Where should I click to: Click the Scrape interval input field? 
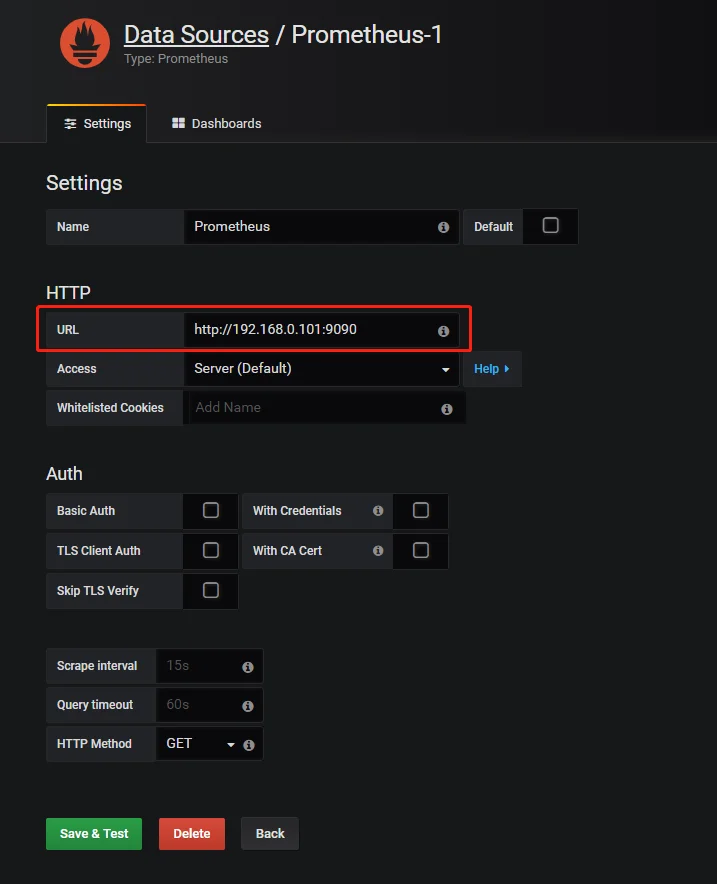point(209,666)
